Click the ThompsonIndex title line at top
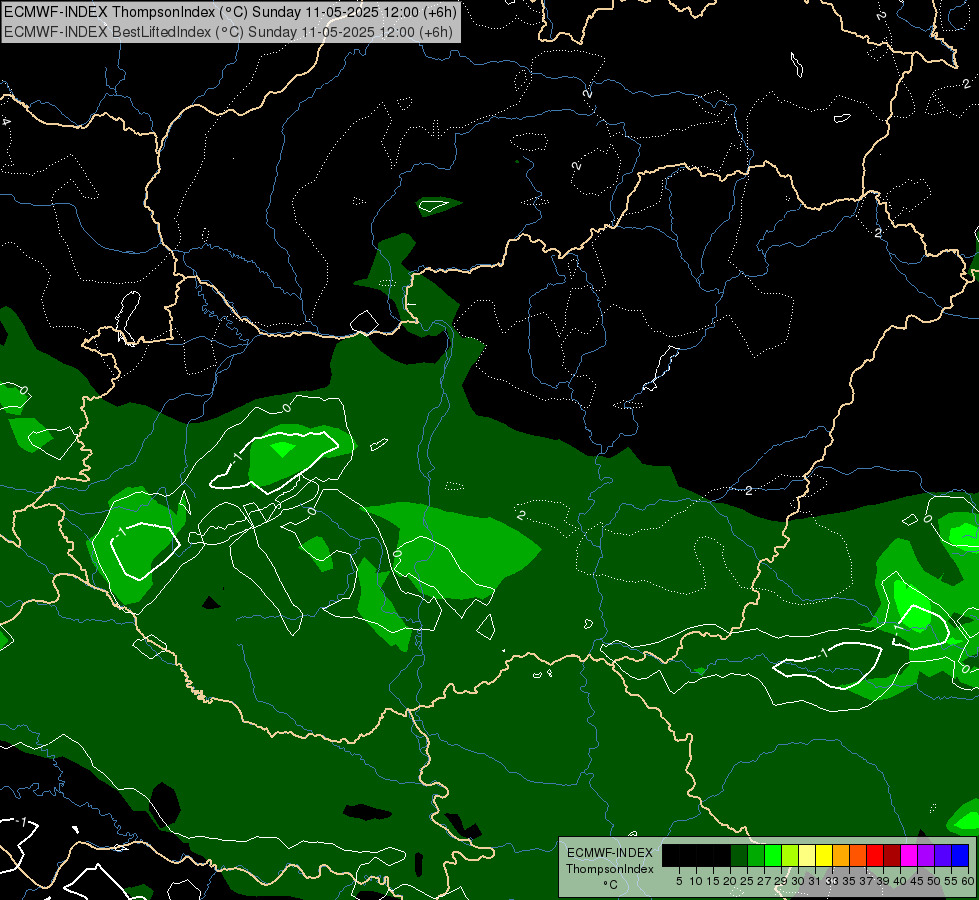979x900 pixels. [230, 12]
